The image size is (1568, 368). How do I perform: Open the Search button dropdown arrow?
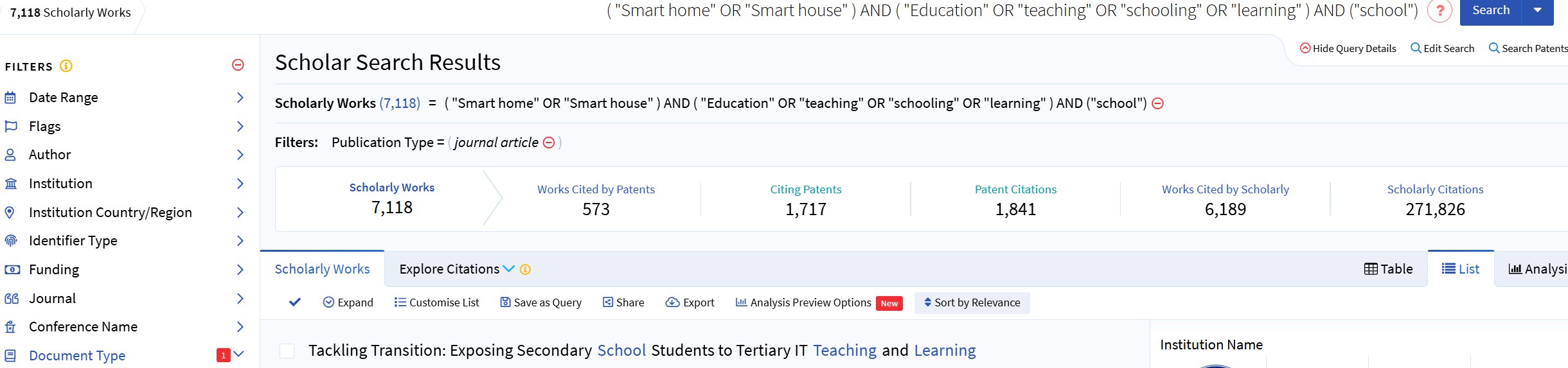point(1538,11)
